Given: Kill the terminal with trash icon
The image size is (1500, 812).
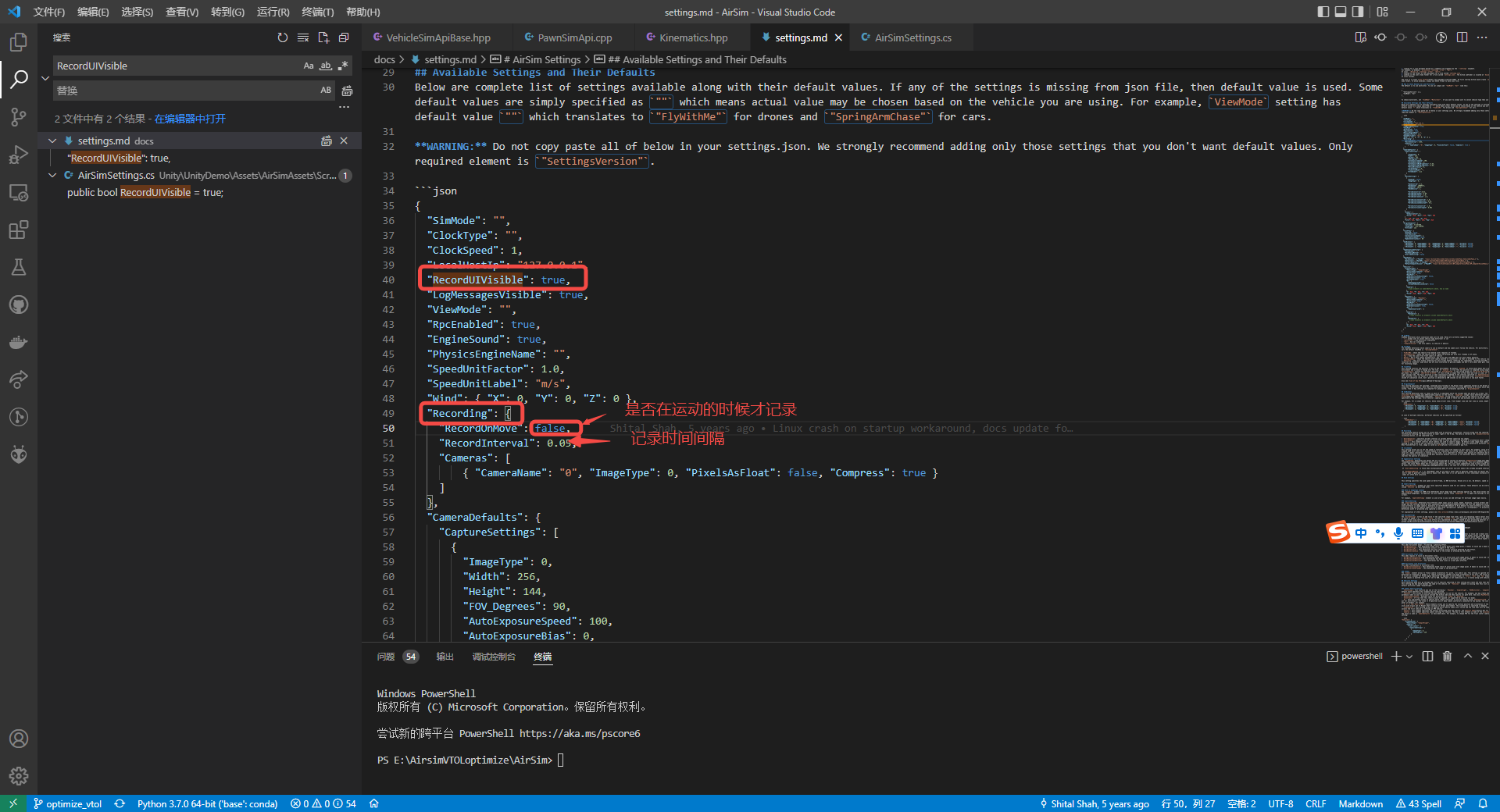Looking at the screenshot, I should tap(1447, 657).
